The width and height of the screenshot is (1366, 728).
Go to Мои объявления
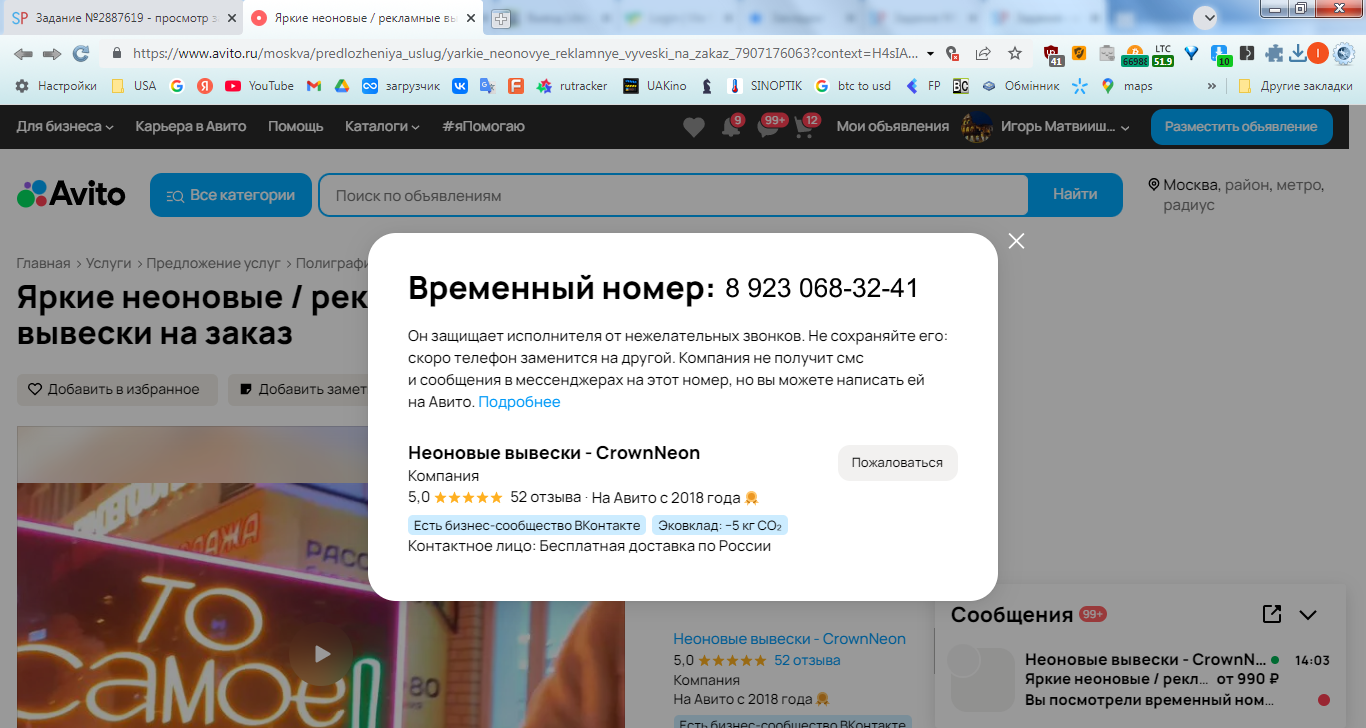(x=892, y=127)
